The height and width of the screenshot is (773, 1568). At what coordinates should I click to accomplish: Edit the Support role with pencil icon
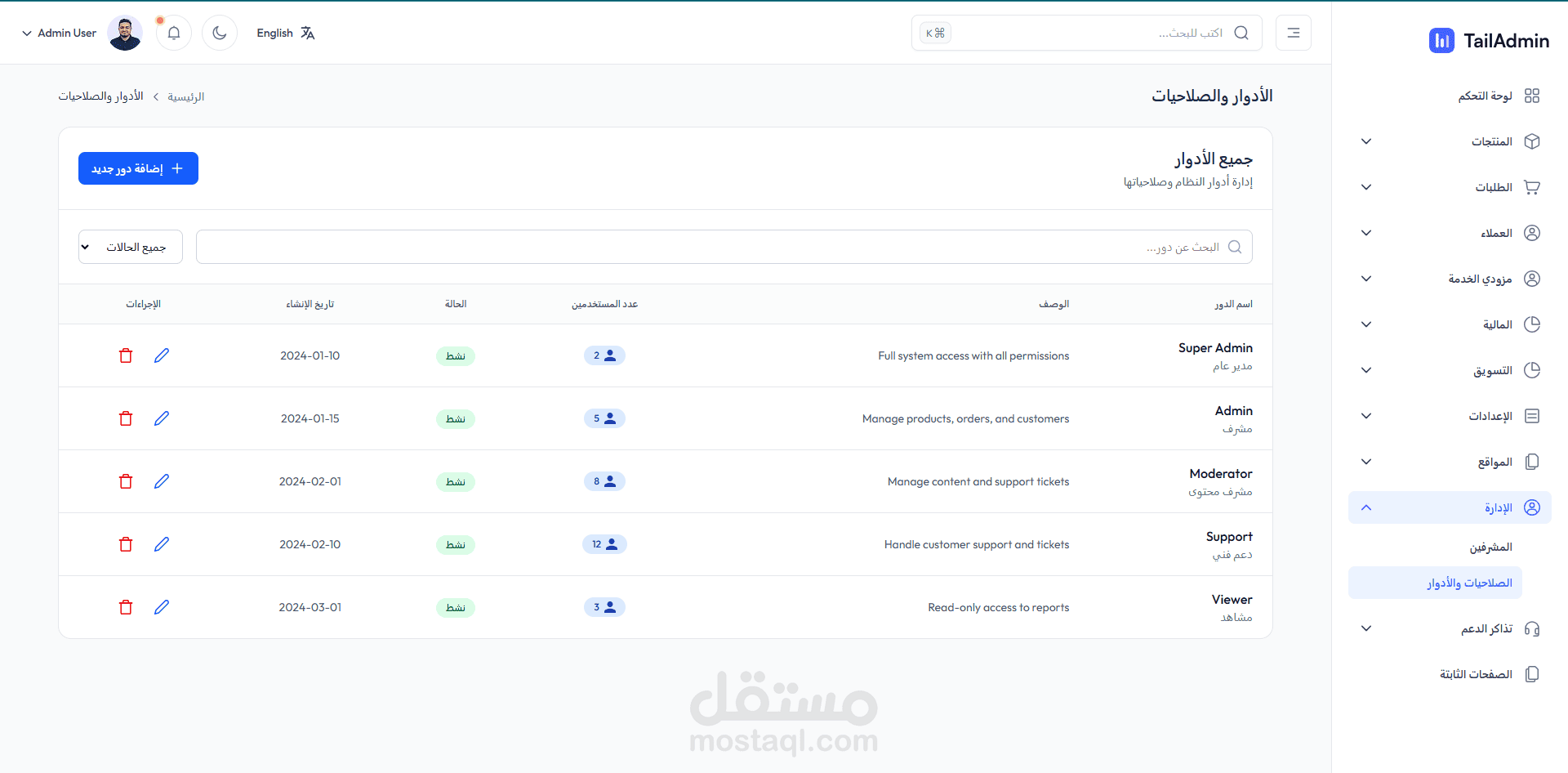tap(162, 544)
